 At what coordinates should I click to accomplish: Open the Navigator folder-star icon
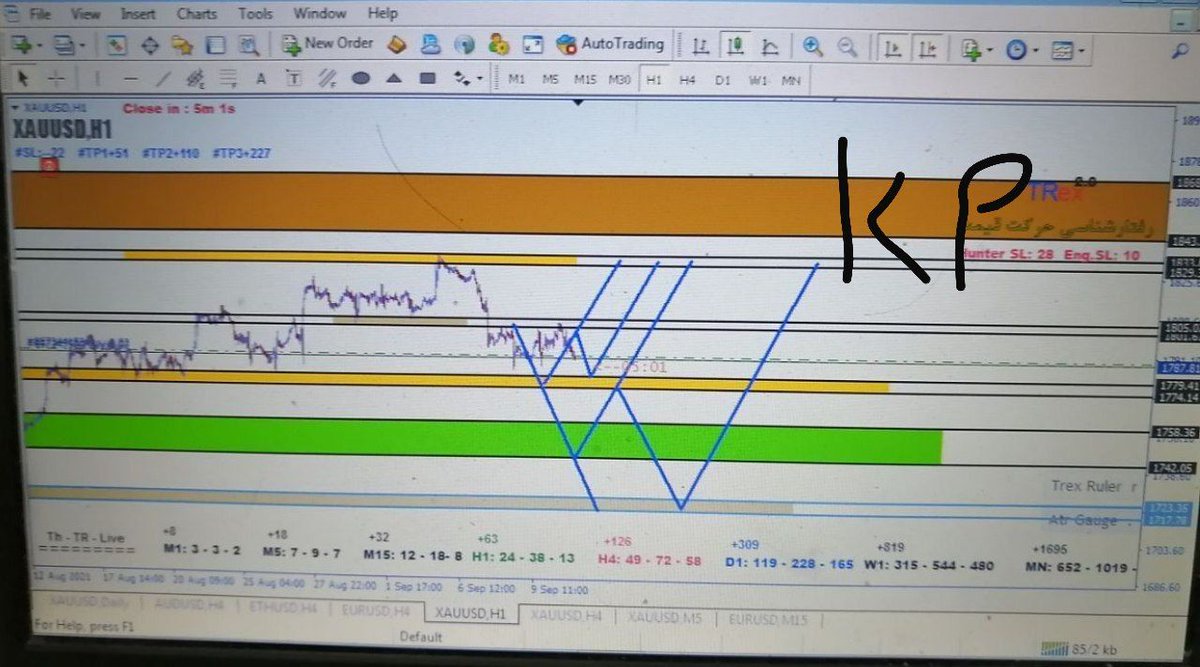pos(182,45)
